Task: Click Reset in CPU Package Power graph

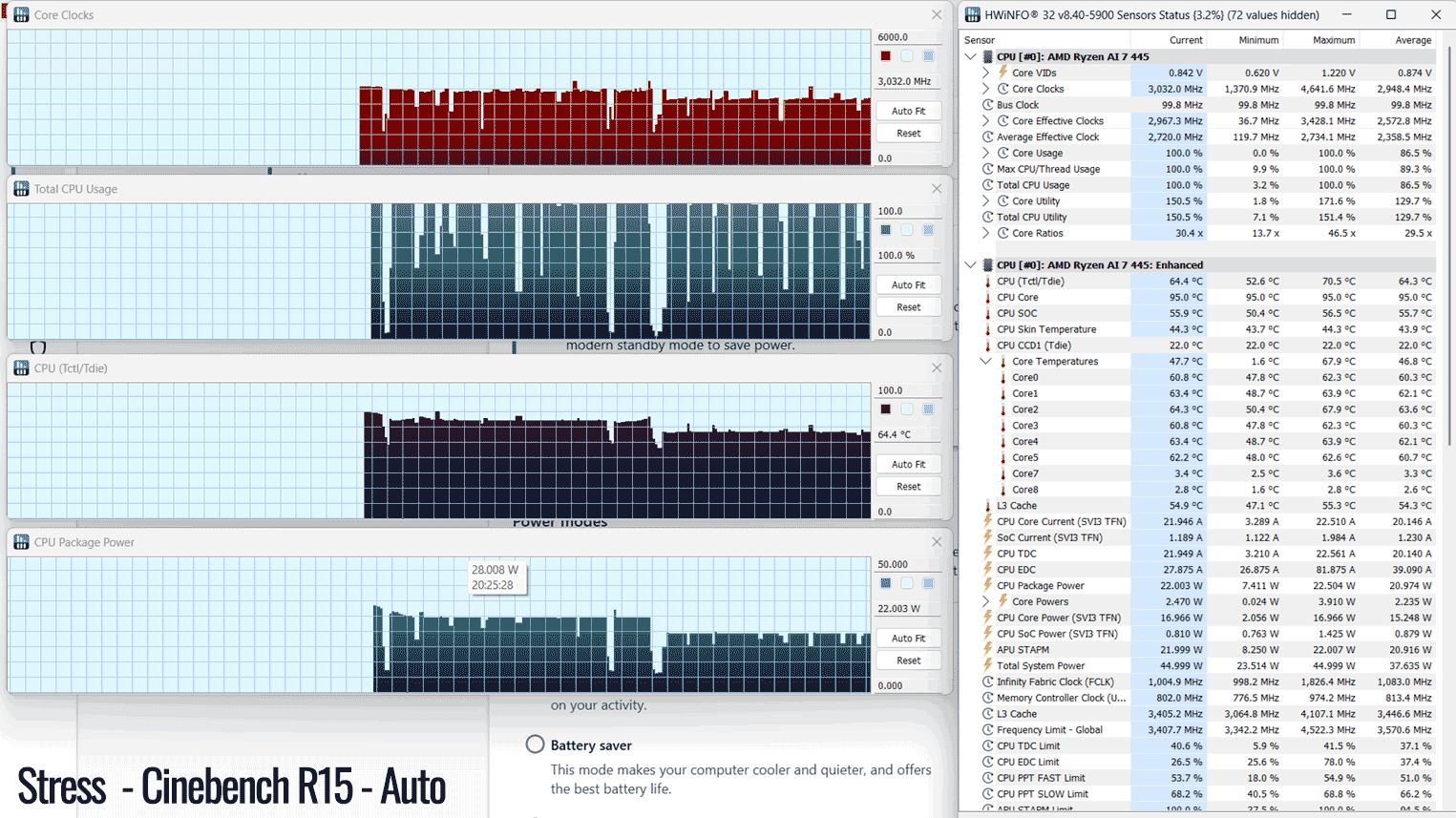Action: tap(909, 661)
